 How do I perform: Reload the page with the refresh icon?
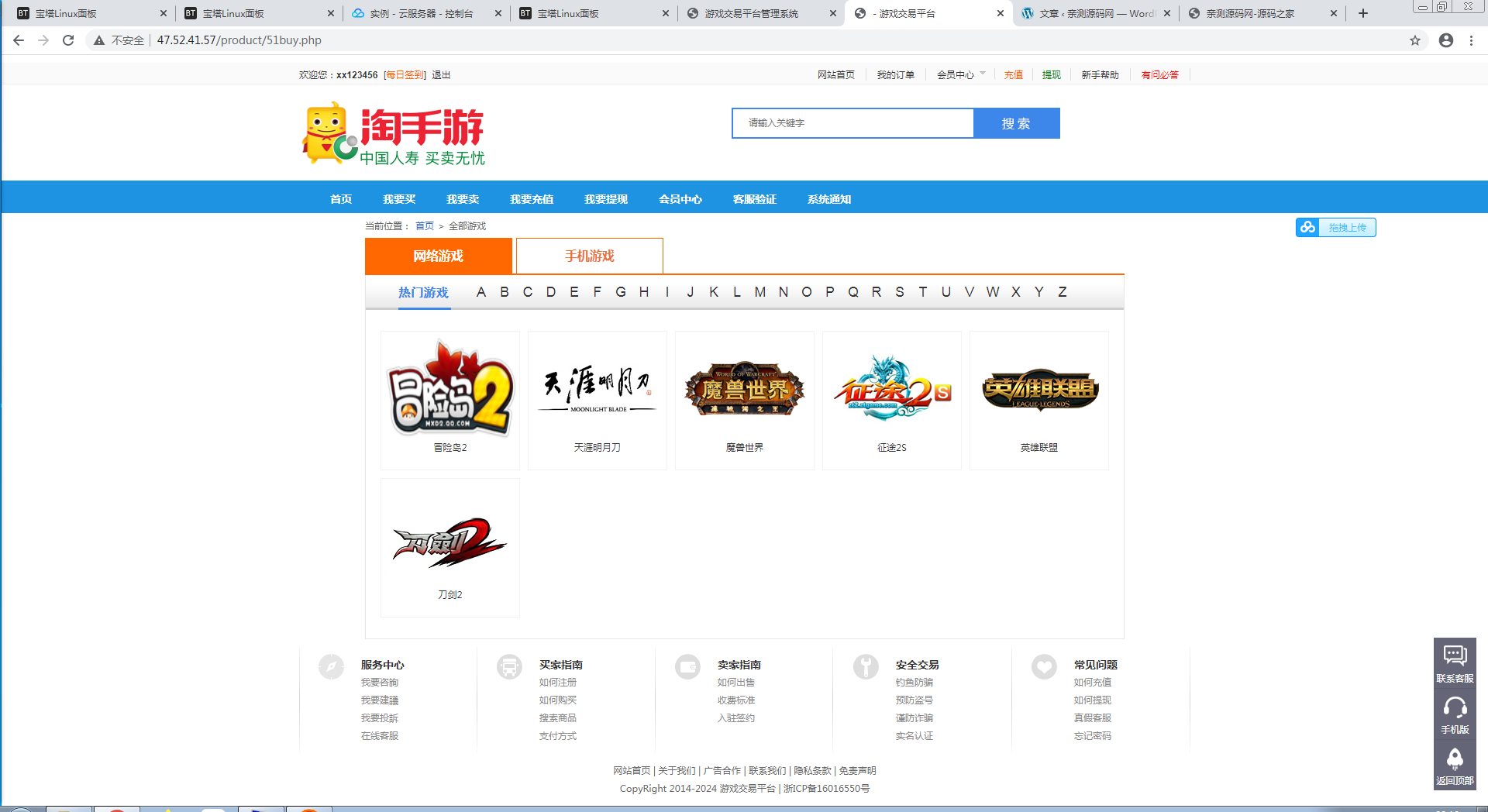click(x=68, y=40)
